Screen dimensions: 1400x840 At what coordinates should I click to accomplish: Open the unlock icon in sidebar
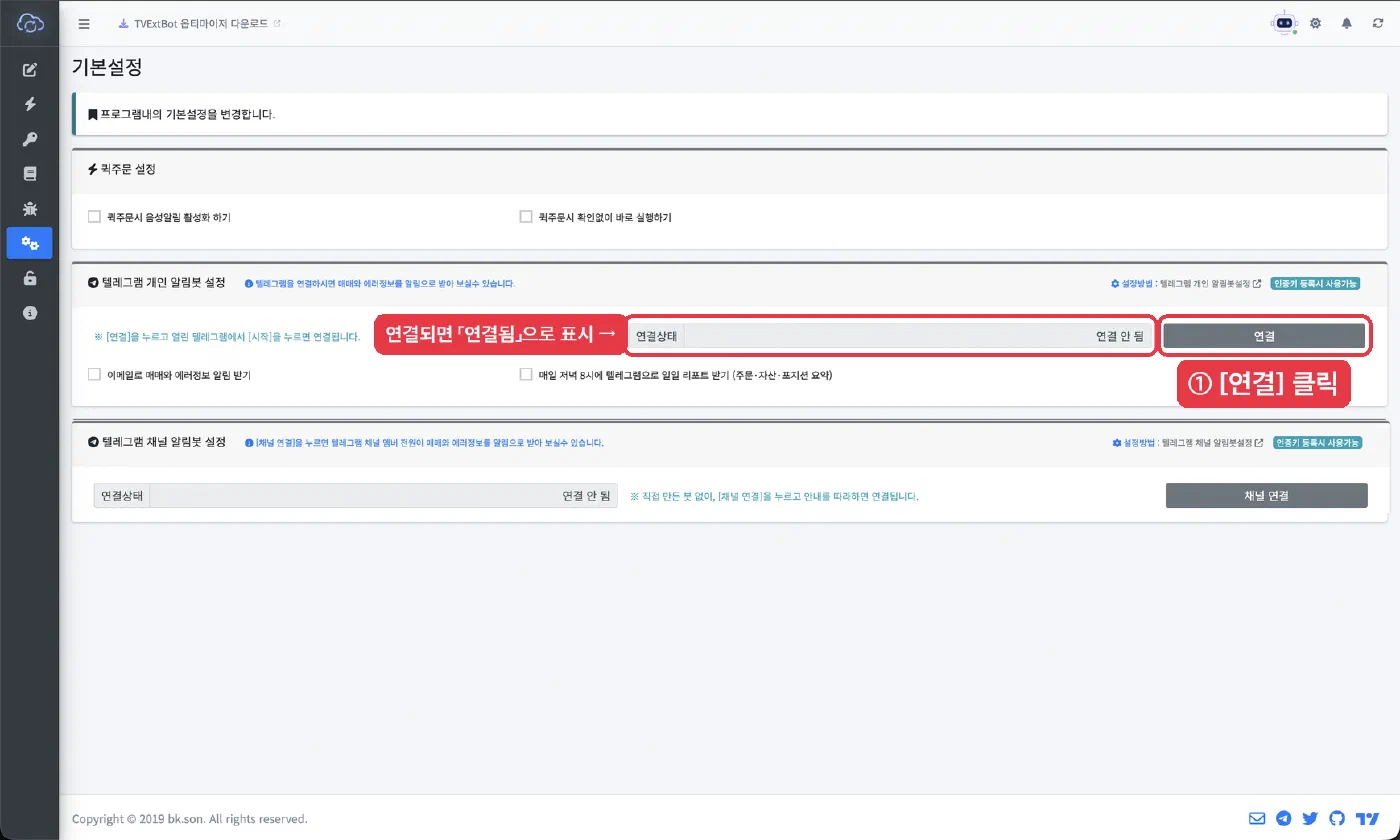(30, 279)
